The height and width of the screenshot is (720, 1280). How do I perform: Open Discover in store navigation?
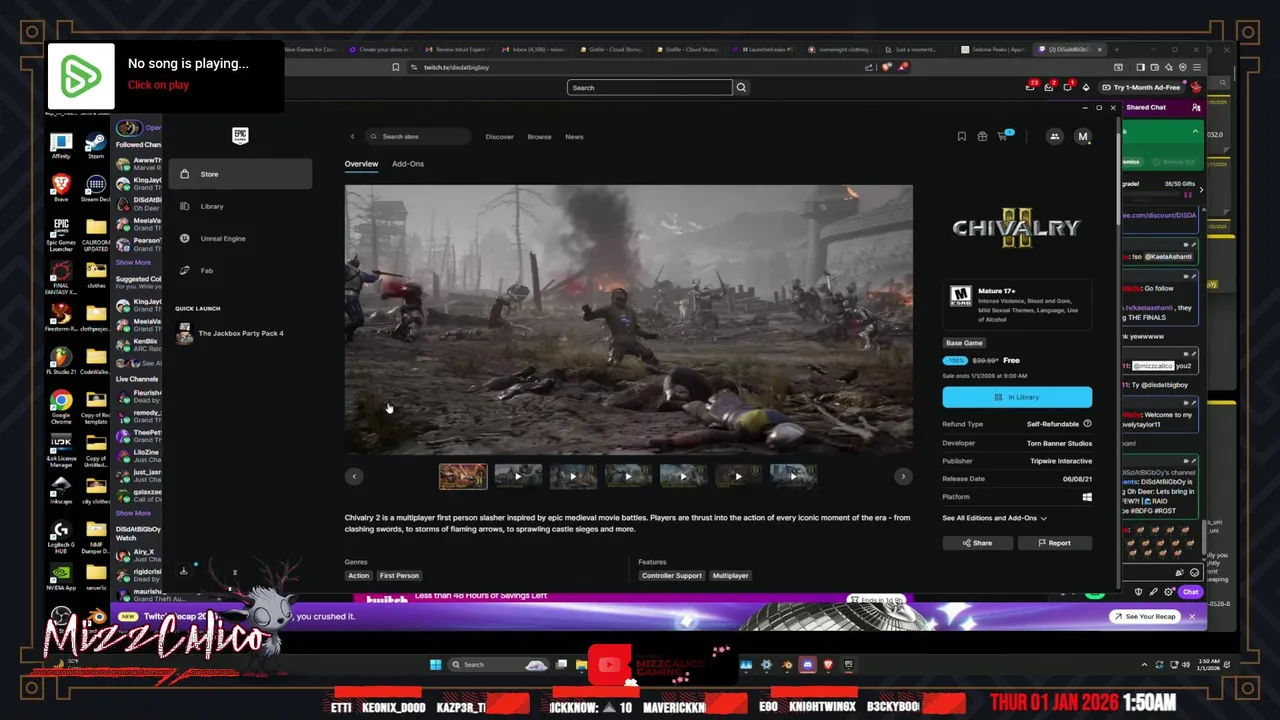click(x=499, y=137)
